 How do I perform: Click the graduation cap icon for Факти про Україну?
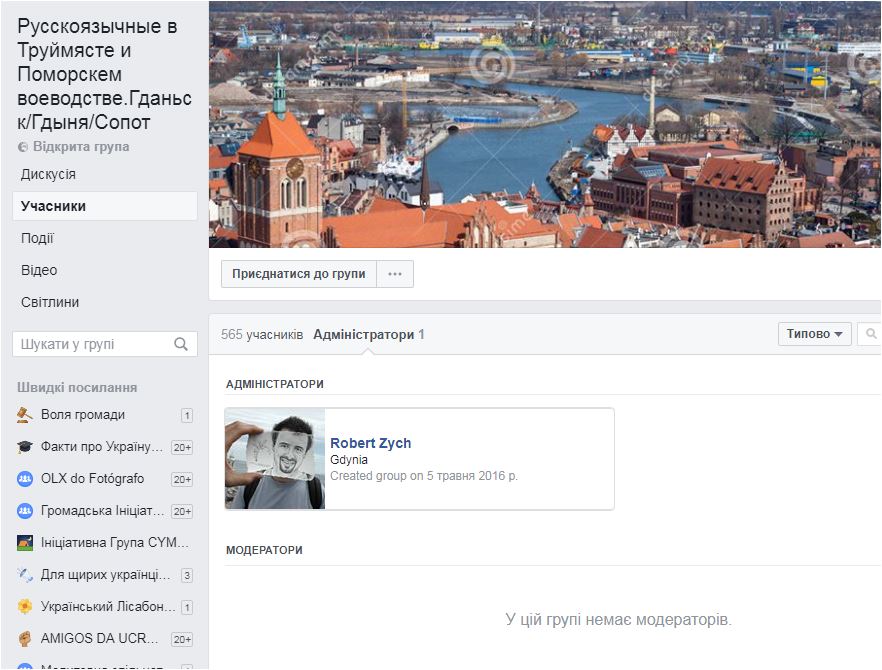point(25,447)
